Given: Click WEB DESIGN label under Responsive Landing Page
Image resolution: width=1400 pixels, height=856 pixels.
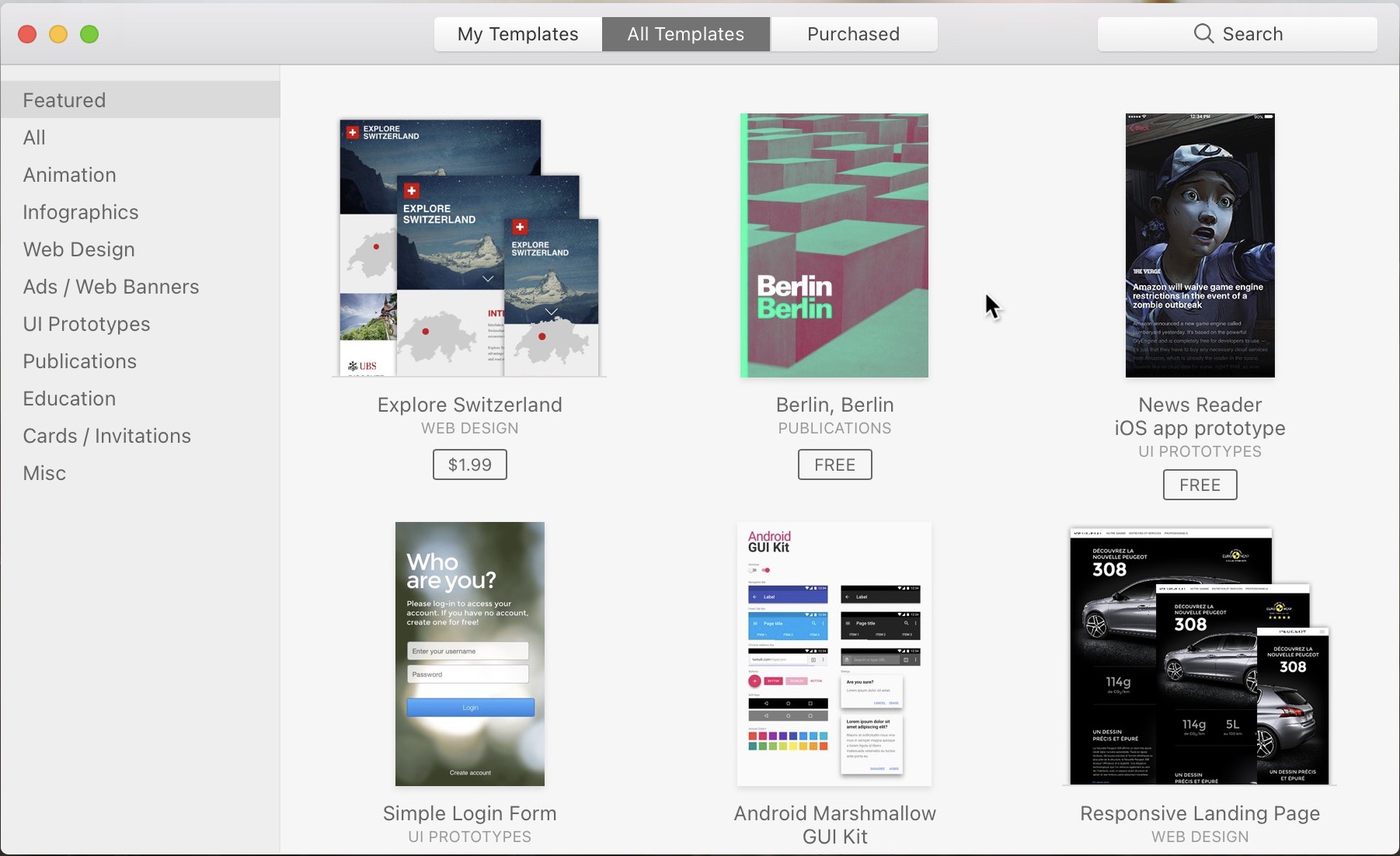Looking at the screenshot, I should point(1200,837).
